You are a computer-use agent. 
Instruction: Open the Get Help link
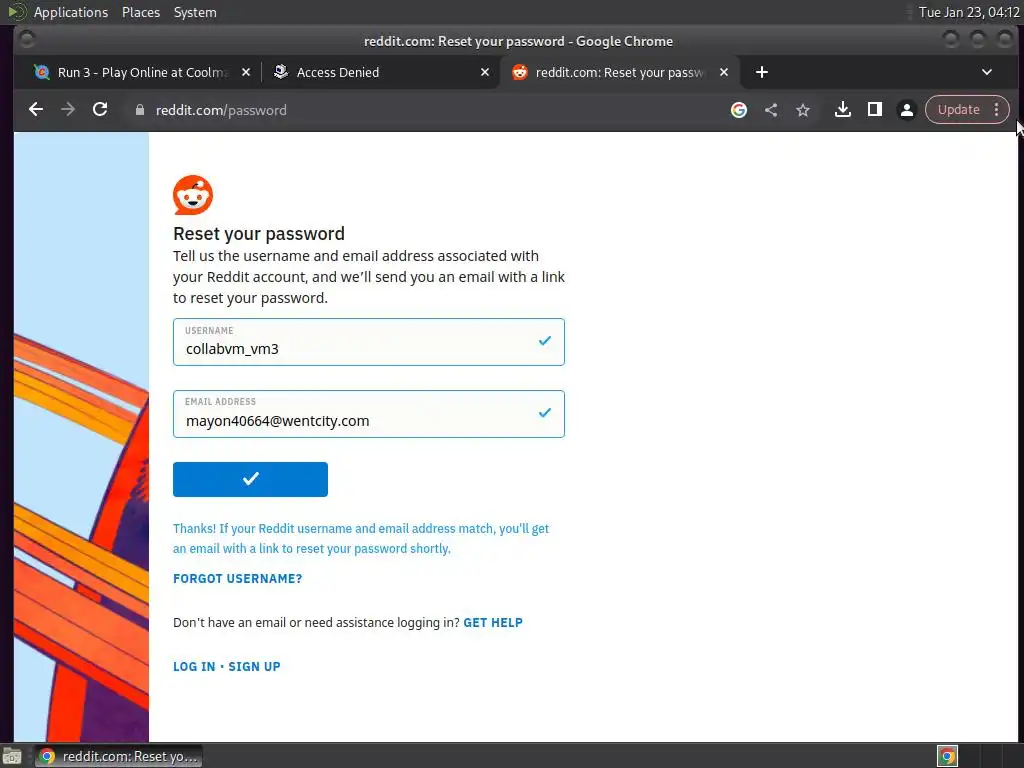click(493, 622)
